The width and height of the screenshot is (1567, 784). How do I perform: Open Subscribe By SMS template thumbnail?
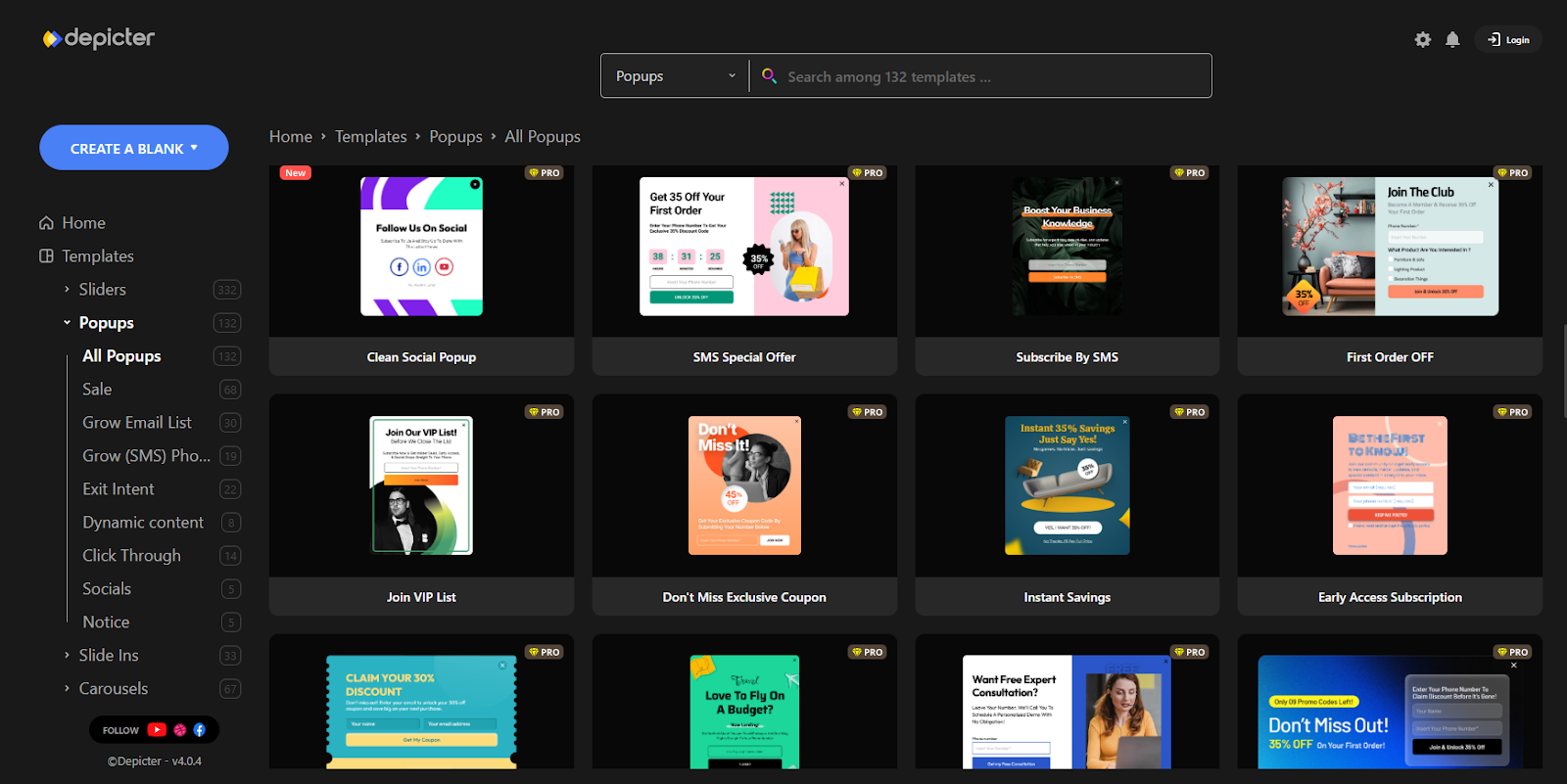coord(1068,247)
